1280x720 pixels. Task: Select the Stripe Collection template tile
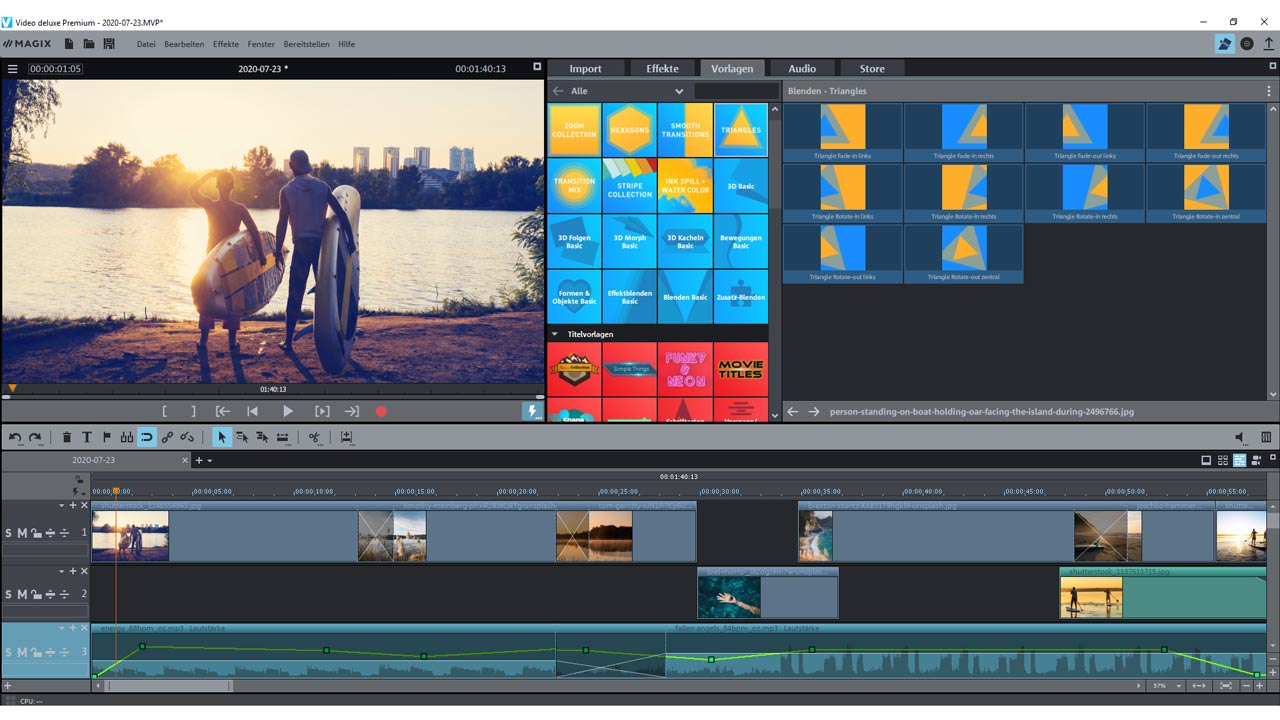tap(630, 186)
